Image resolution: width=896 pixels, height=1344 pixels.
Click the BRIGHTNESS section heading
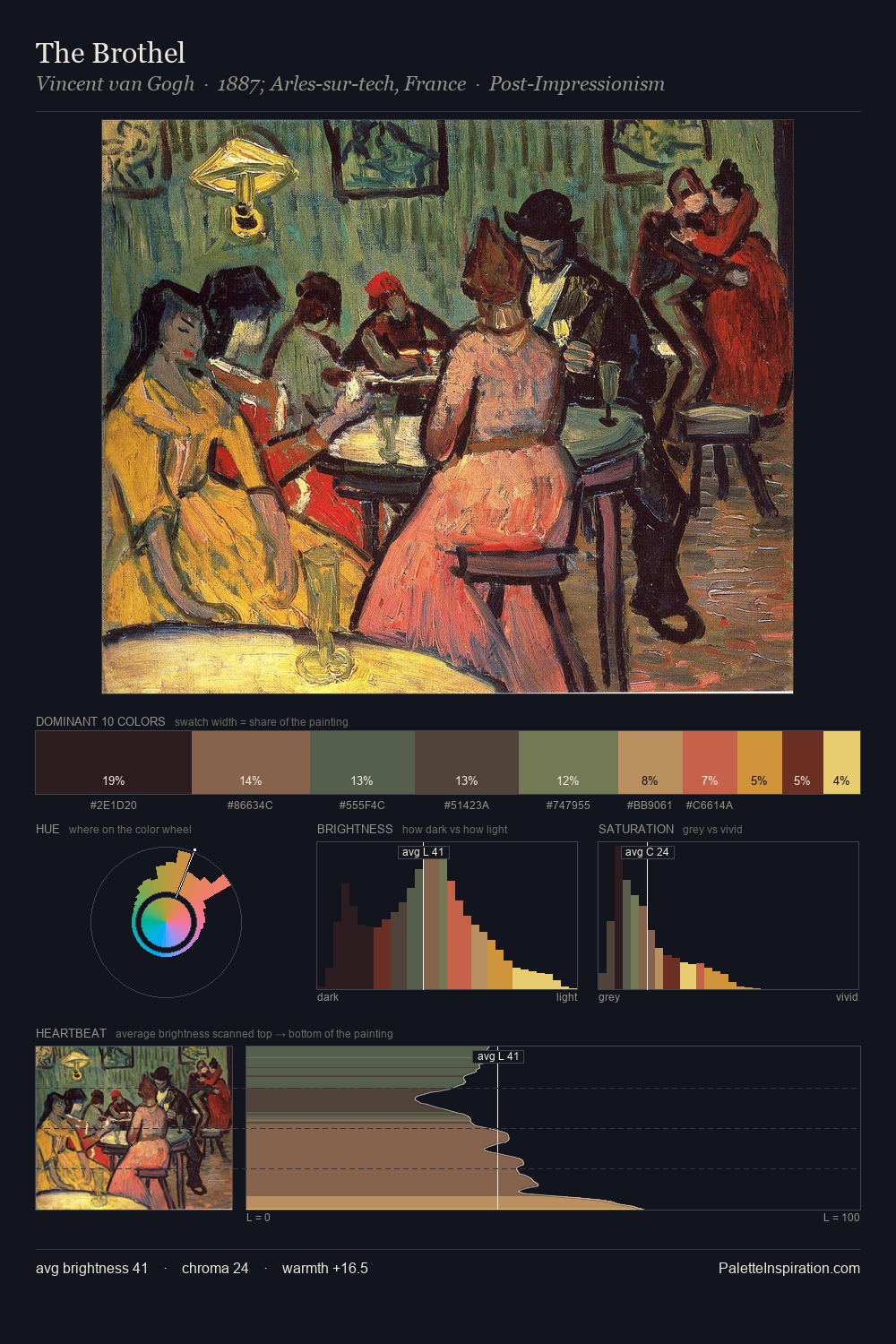[x=355, y=829]
